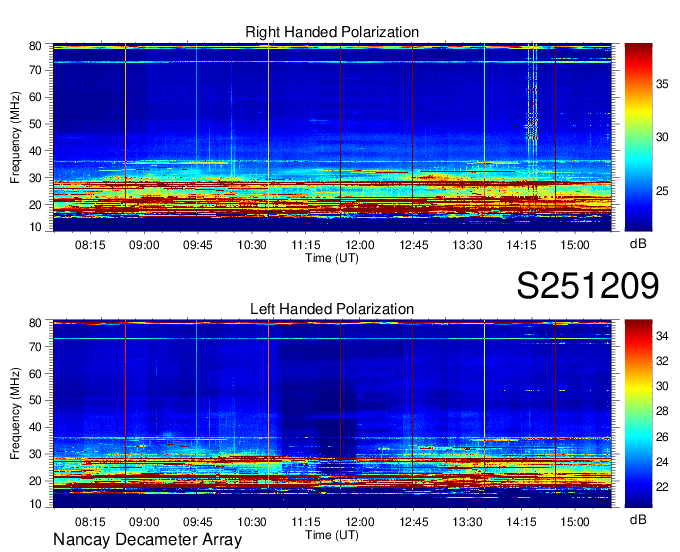Click the Left Handed Polarization dB colorbar
The height and width of the screenshot is (552, 680).
[638, 413]
